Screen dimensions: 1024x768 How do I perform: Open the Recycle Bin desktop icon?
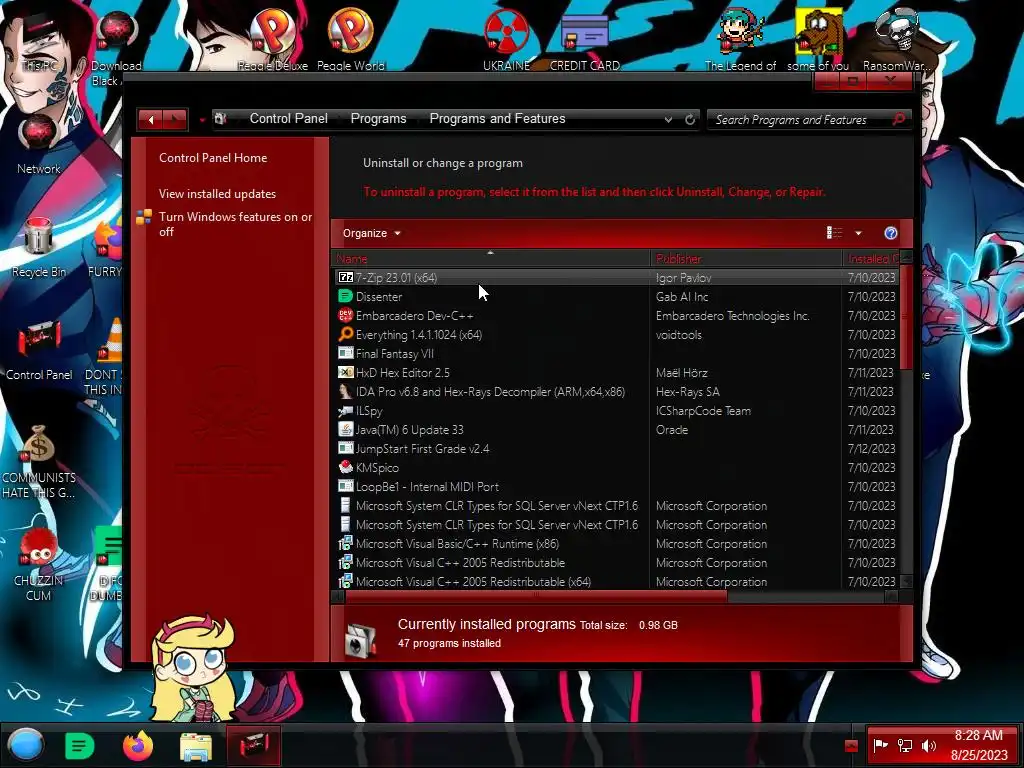click(39, 248)
